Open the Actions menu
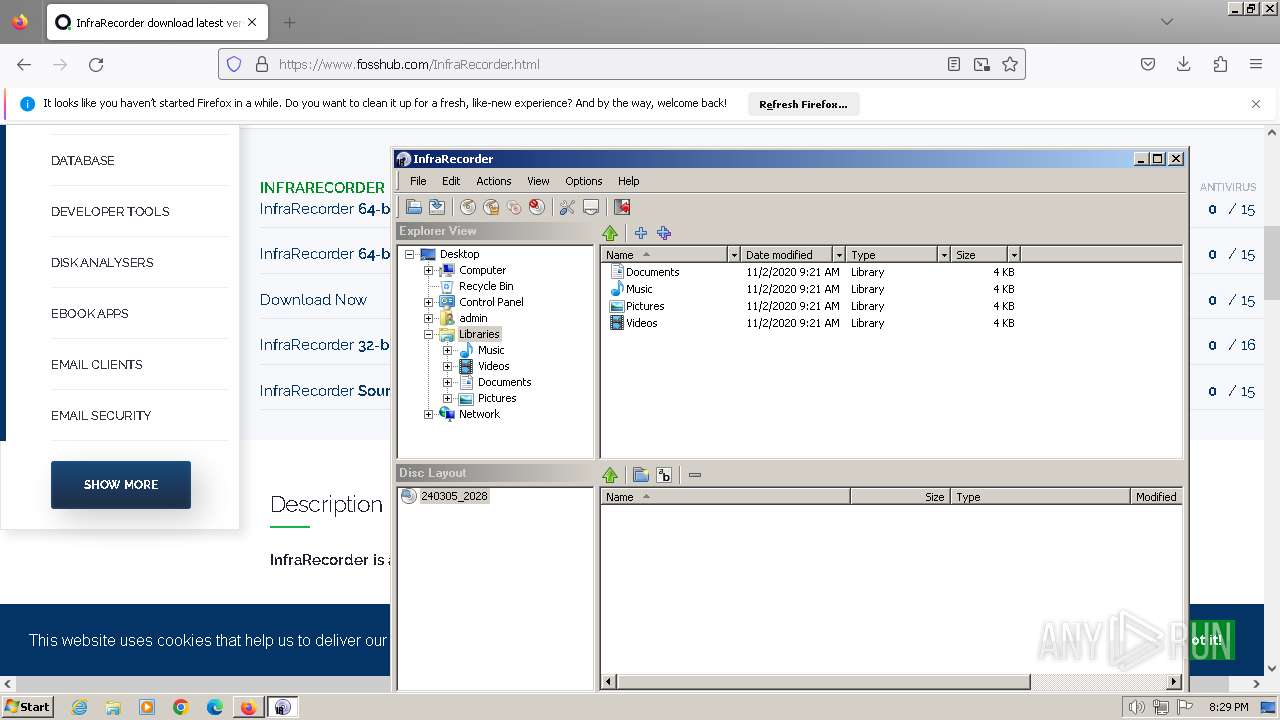This screenshot has width=1280, height=720. click(493, 181)
